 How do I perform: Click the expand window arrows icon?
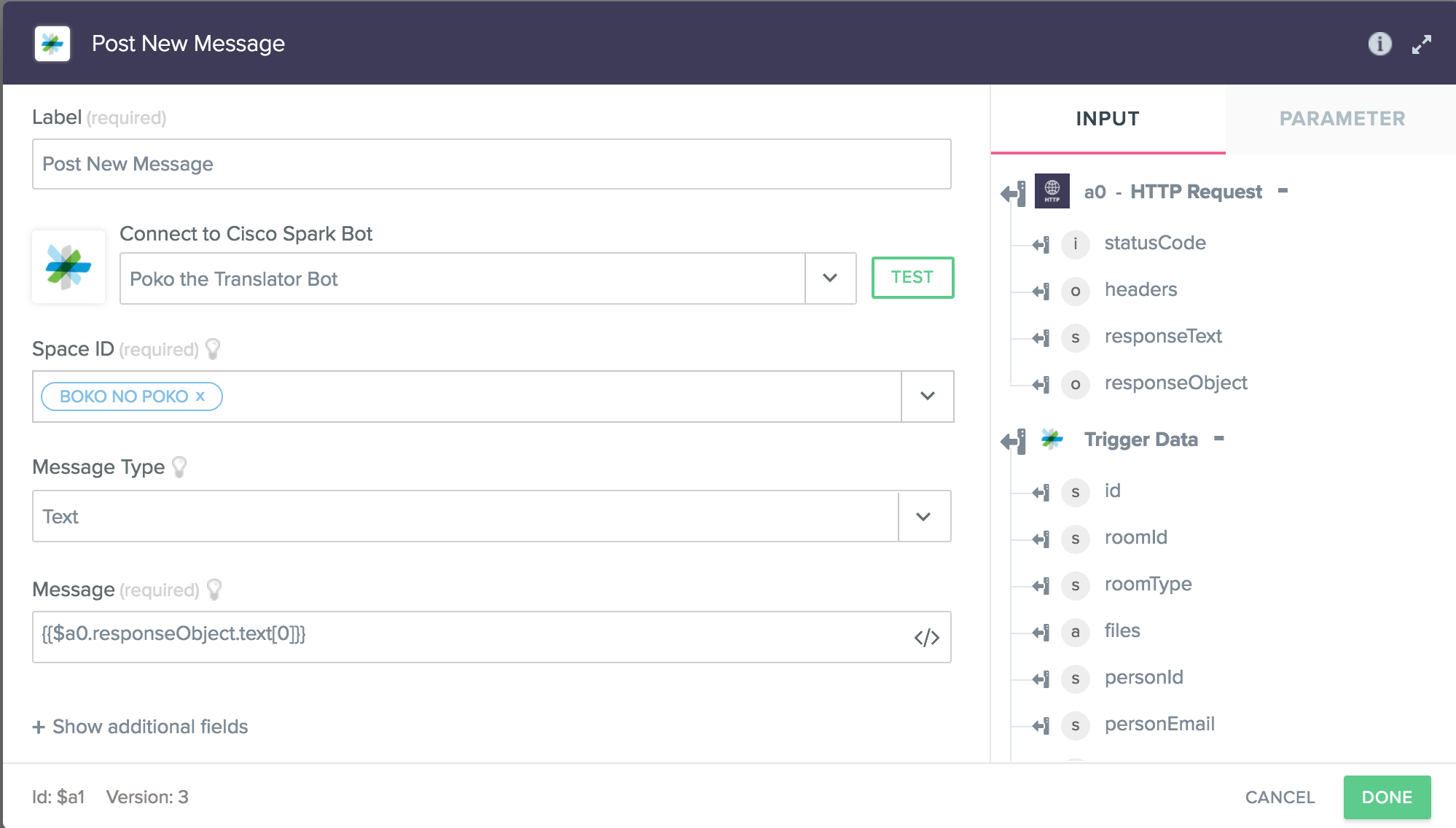pos(1421,44)
